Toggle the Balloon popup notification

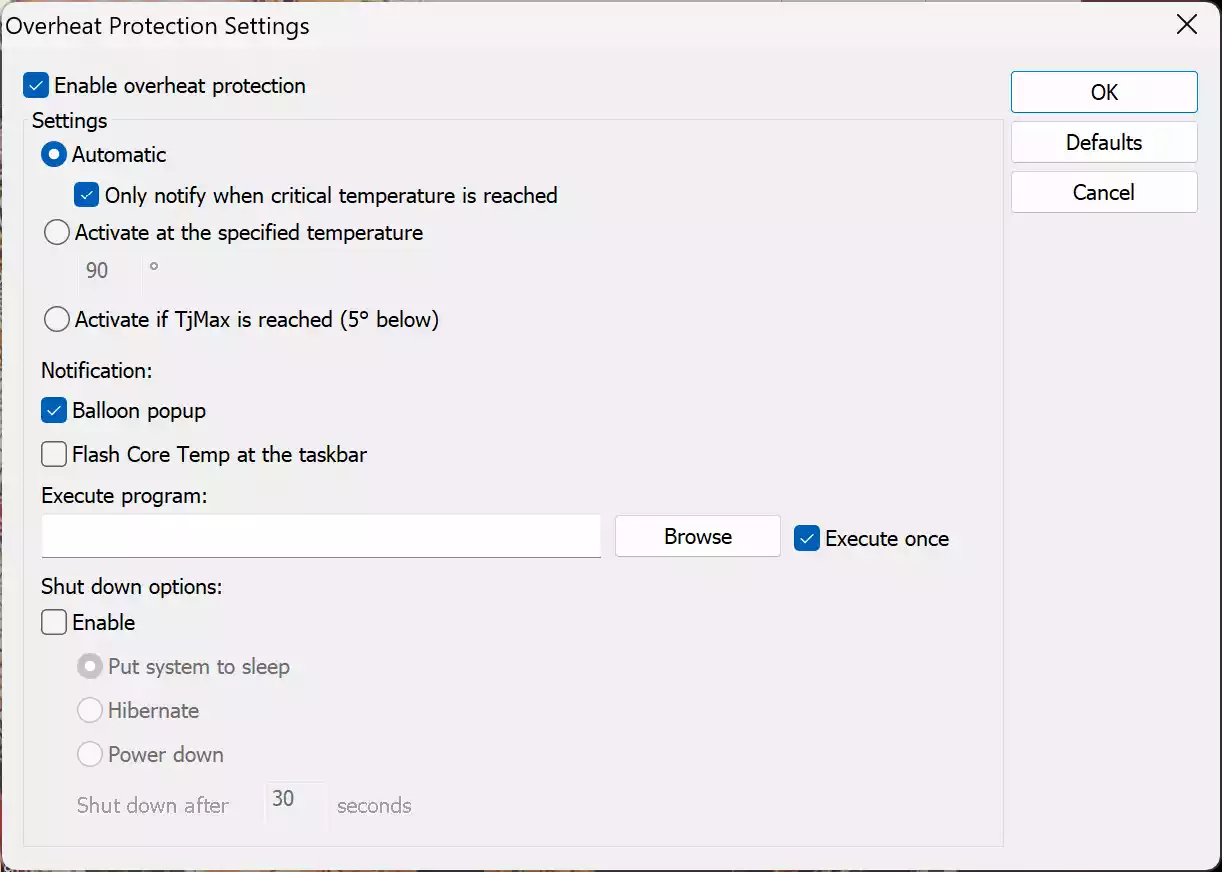click(x=54, y=410)
